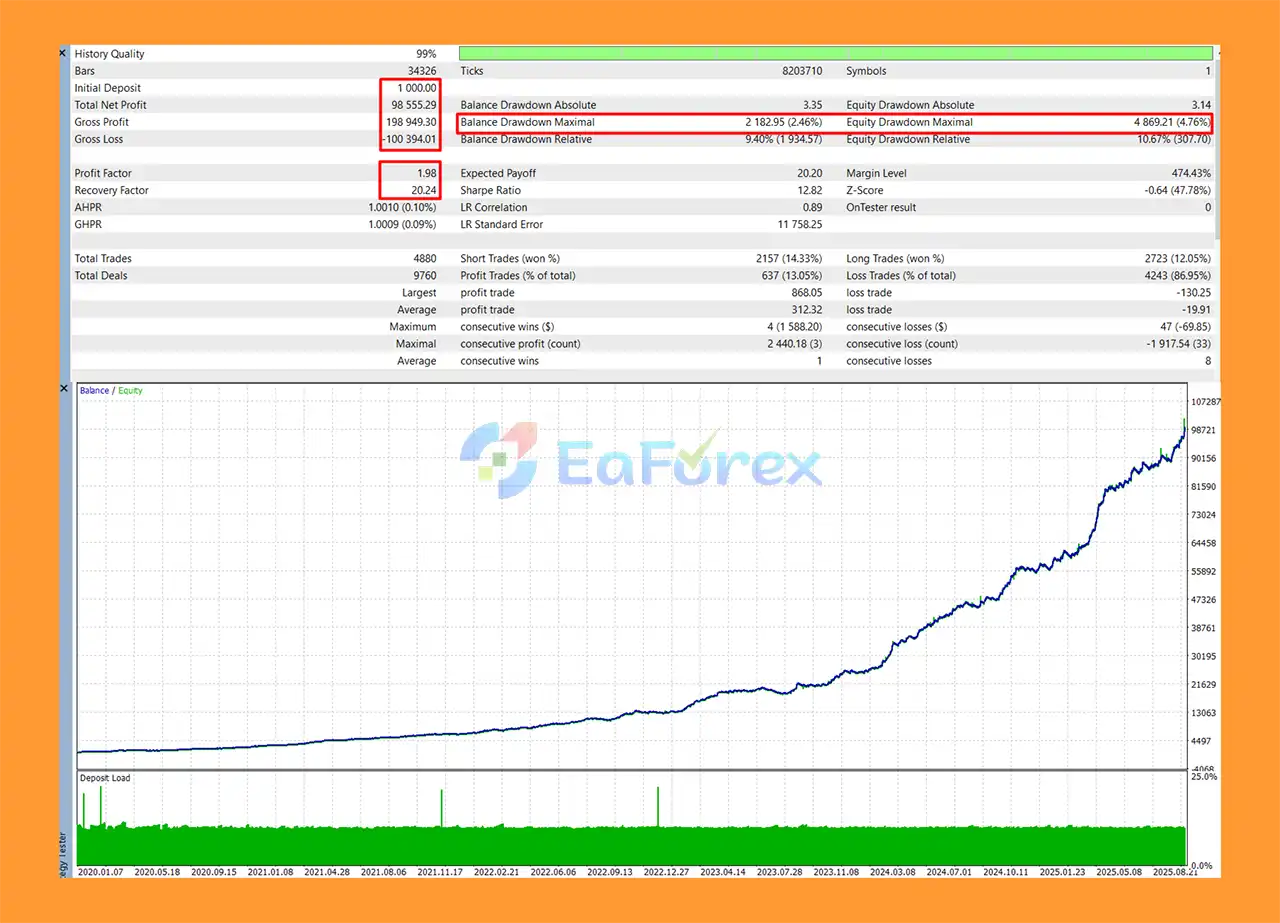
Task: Click the Balance Drawdown Maximal row label
Action: (x=527, y=122)
